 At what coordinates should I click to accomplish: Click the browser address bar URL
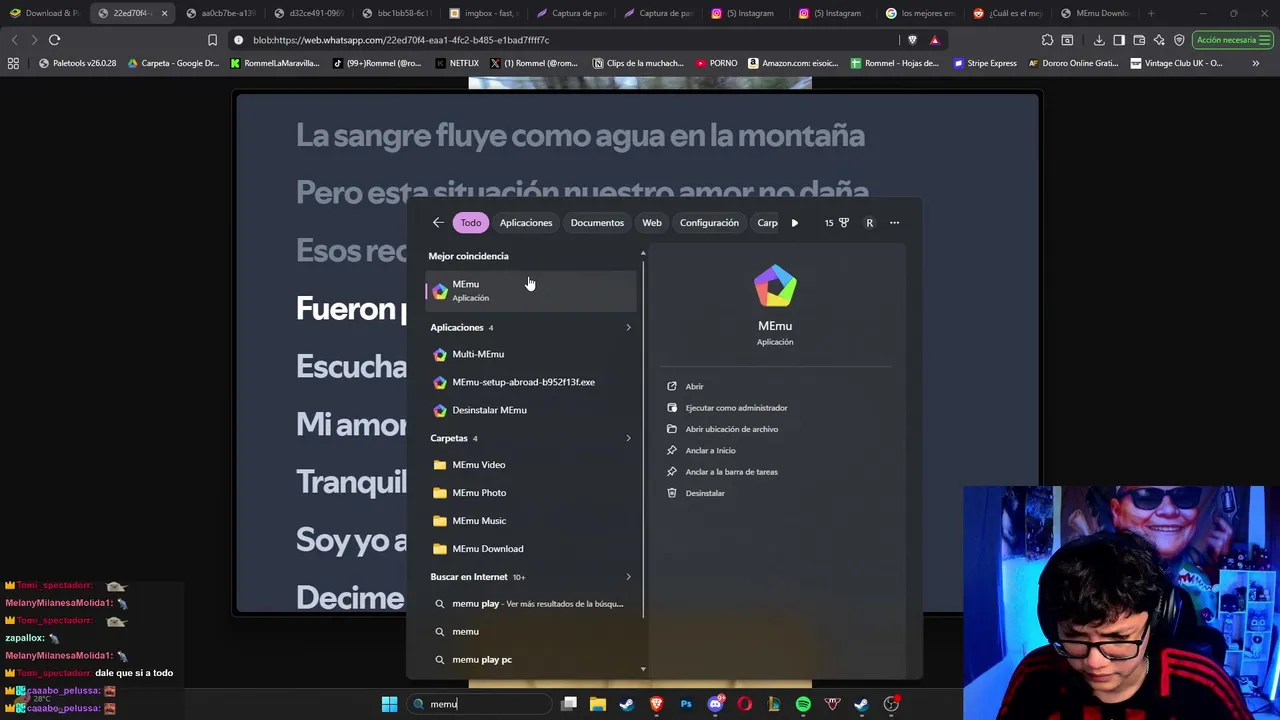click(x=400, y=40)
